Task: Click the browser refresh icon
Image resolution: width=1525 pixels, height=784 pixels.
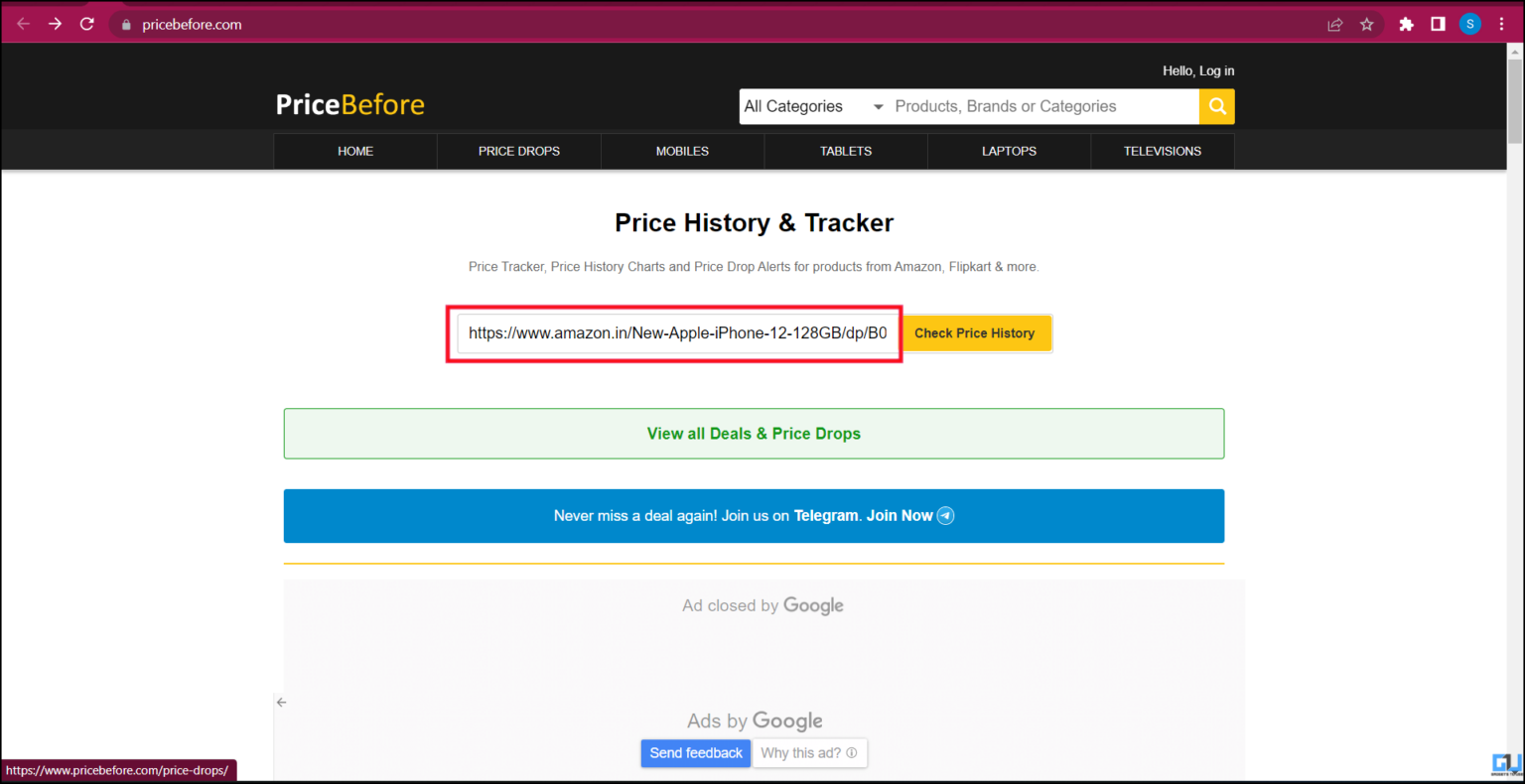Action: pyautogui.click(x=86, y=23)
